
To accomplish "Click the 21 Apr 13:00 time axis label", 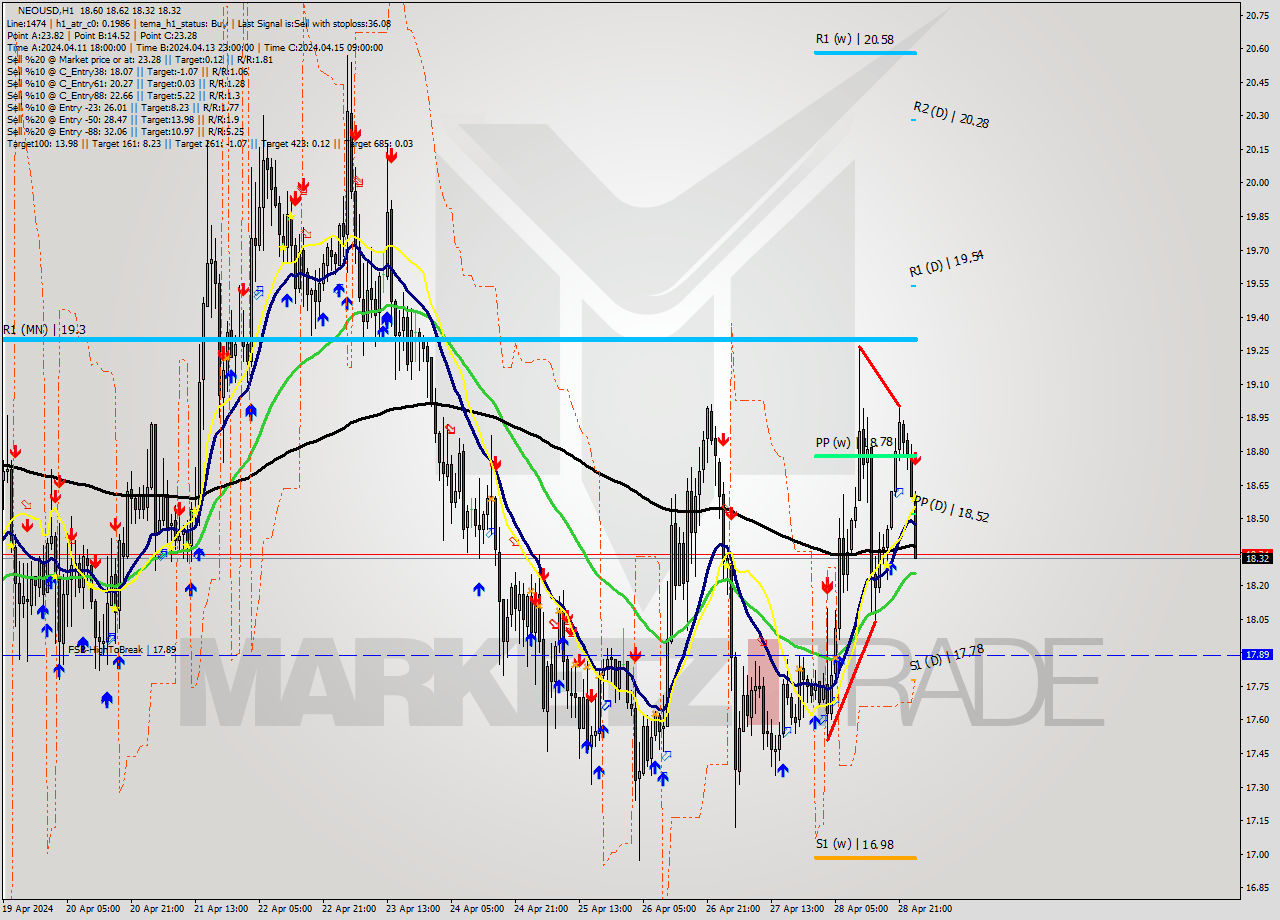I will point(220,909).
